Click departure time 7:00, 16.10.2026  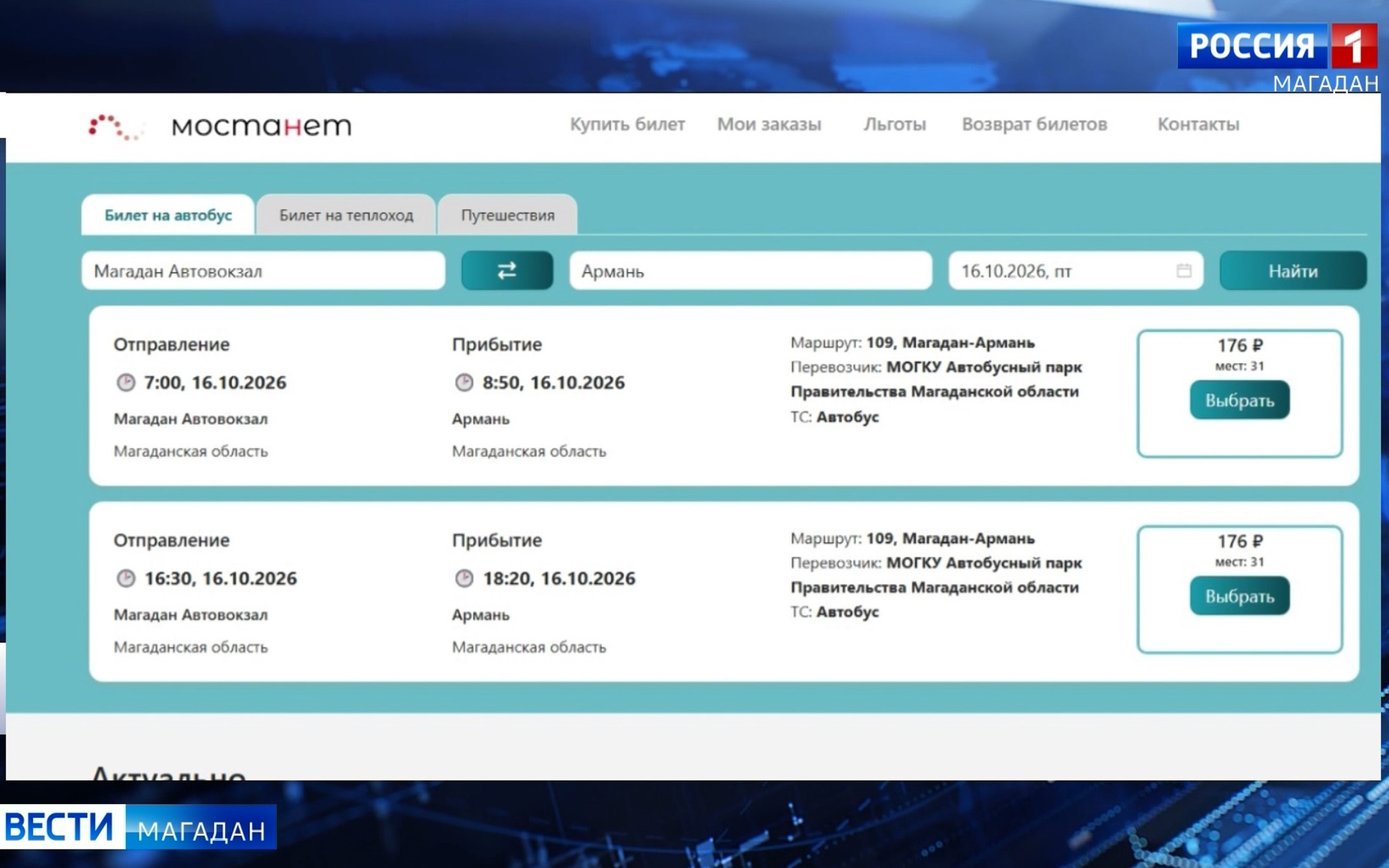pyautogui.click(x=215, y=382)
